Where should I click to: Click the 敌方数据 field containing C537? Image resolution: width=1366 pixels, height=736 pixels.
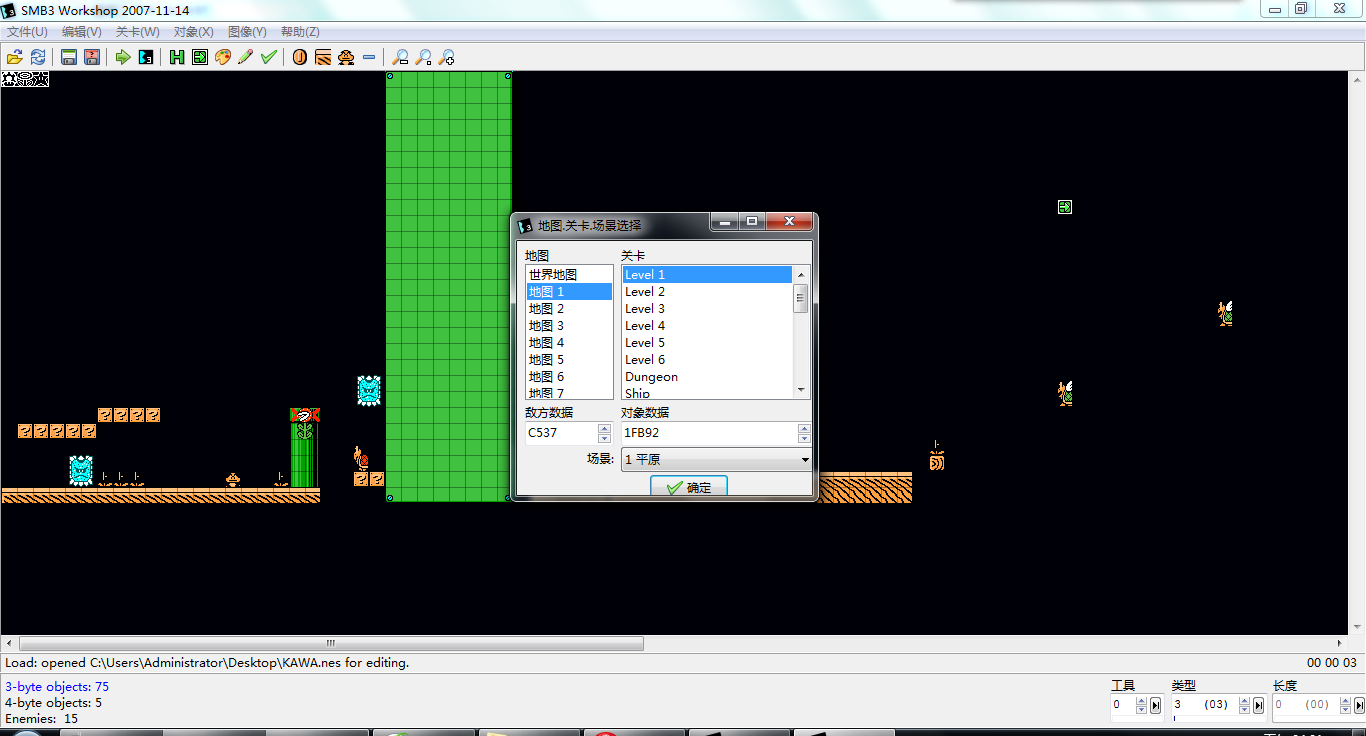click(562, 433)
